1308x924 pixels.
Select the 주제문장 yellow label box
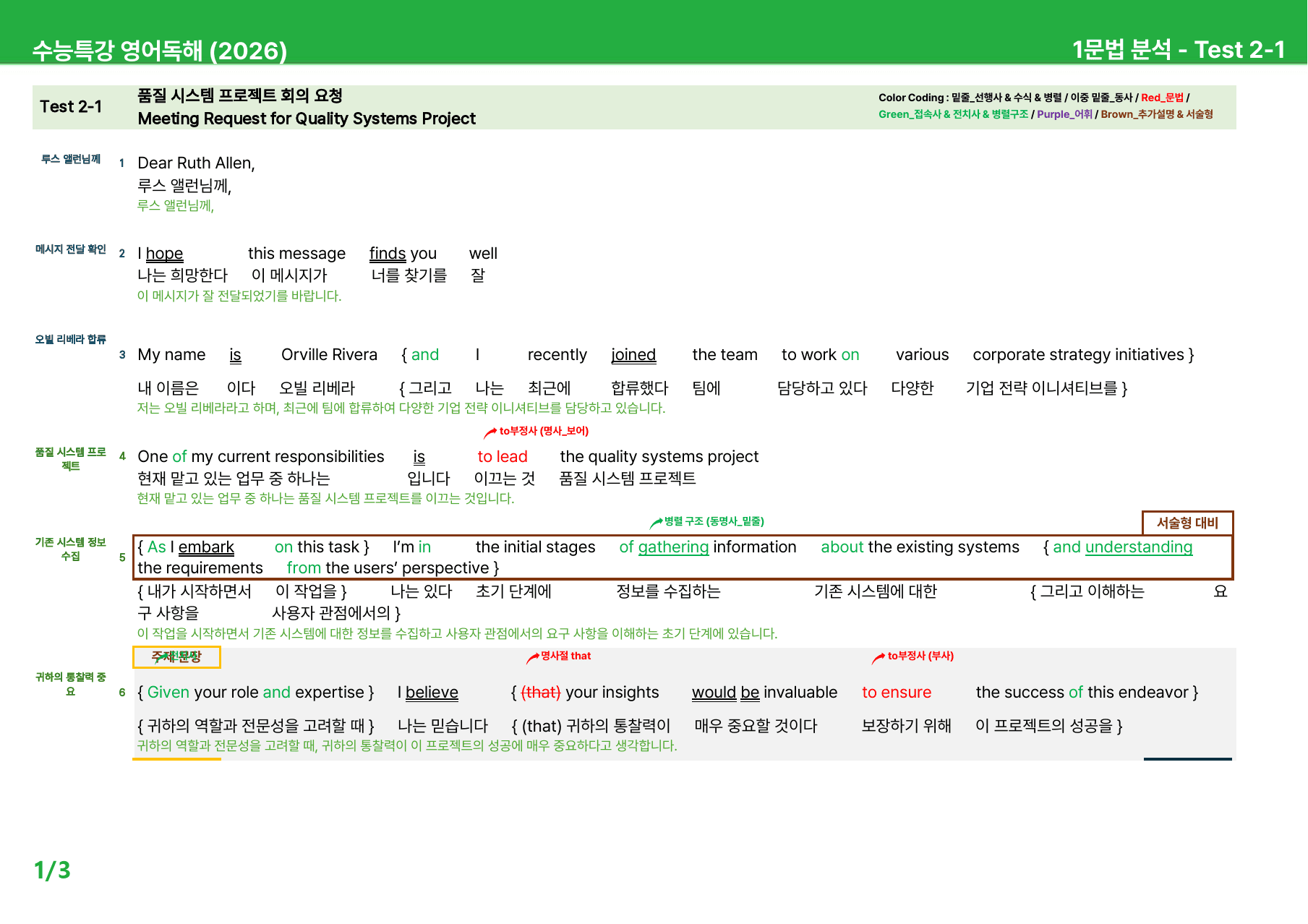(176, 656)
